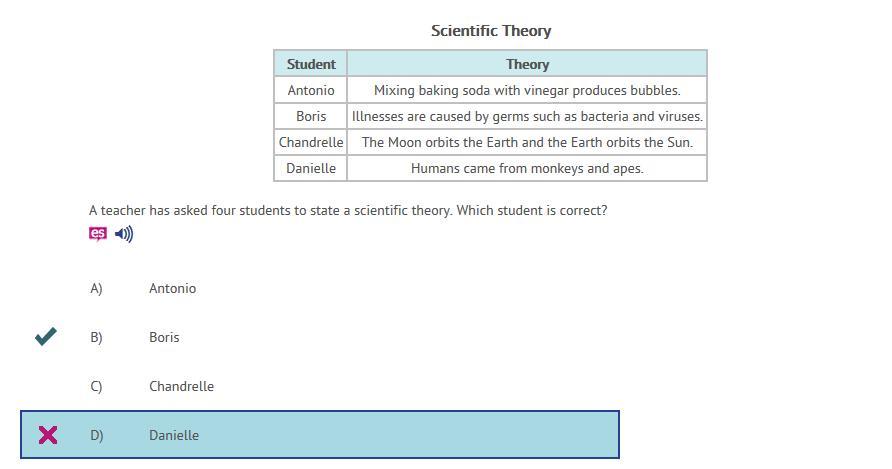This screenshot has height=469, width=892.
Task: Click the pink X mark beside Danielle
Action: click(x=47, y=435)
